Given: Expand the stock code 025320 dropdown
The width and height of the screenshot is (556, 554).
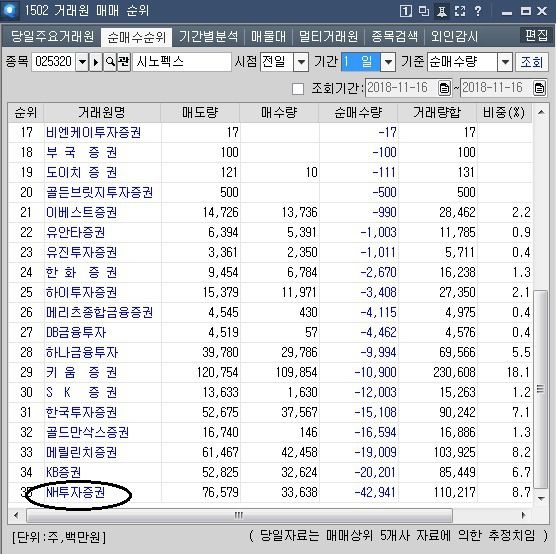Looking at the screenshot, I should point(82,62).
